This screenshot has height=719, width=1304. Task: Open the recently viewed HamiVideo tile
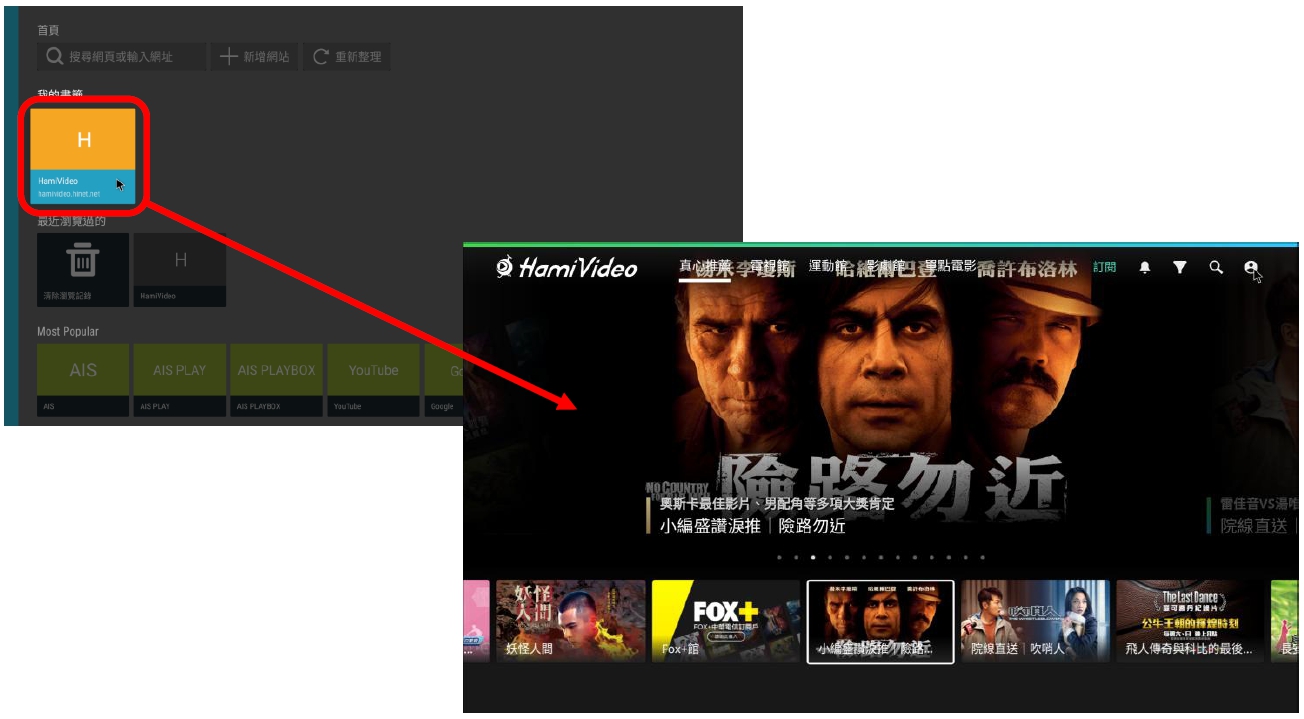(180, 270)
